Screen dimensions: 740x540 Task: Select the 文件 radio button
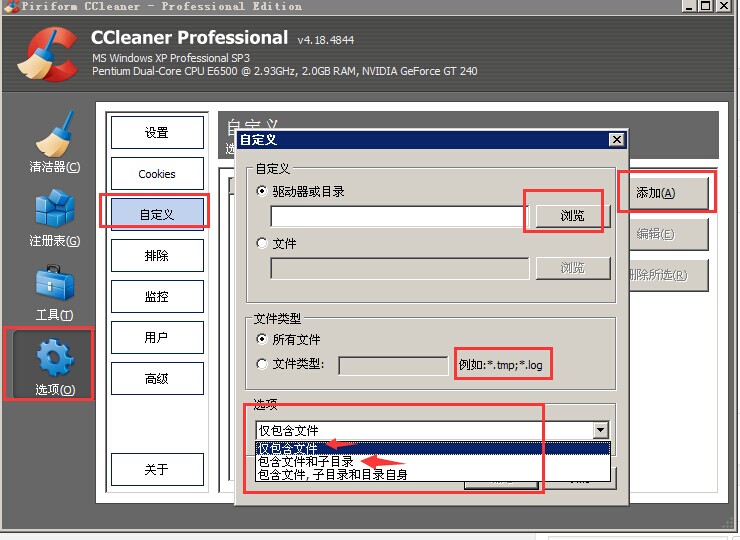pyautogui.click(x=263, y=243)
